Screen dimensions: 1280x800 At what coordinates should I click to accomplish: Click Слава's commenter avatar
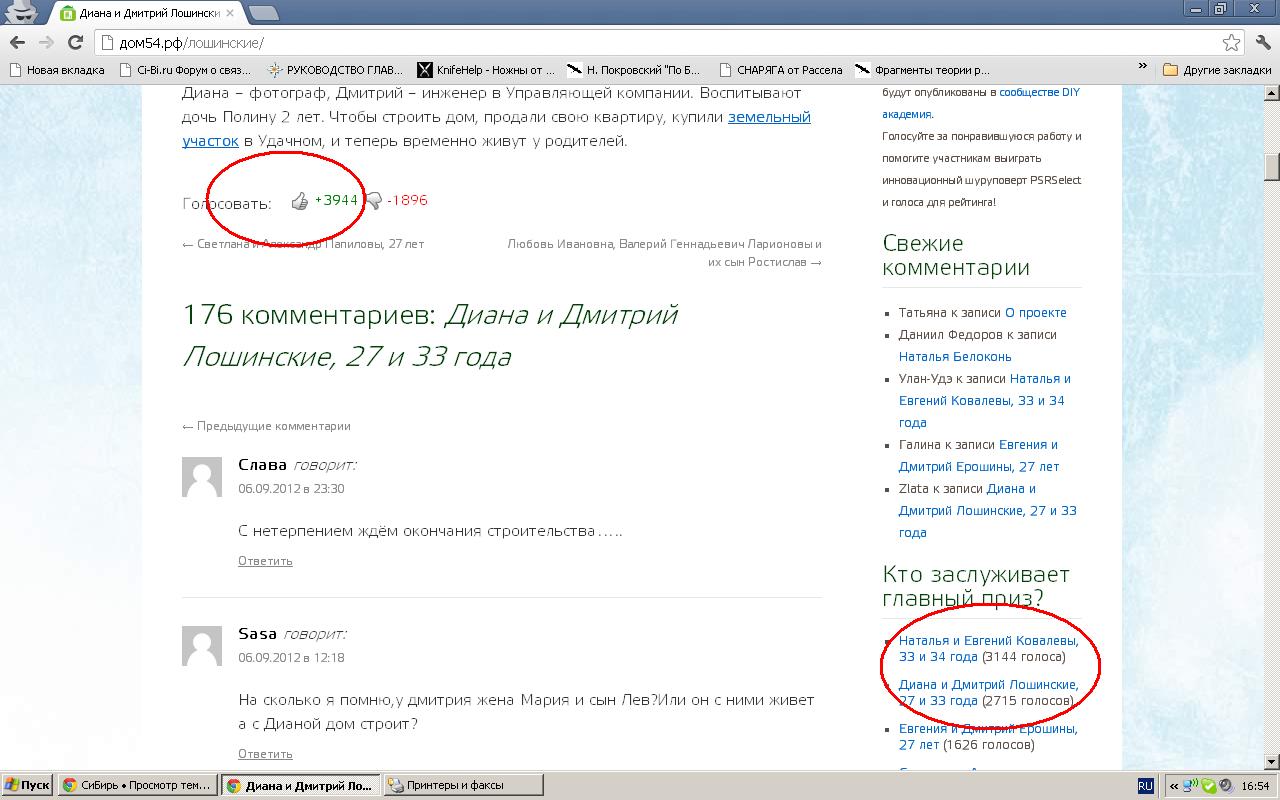pos(201,477)
